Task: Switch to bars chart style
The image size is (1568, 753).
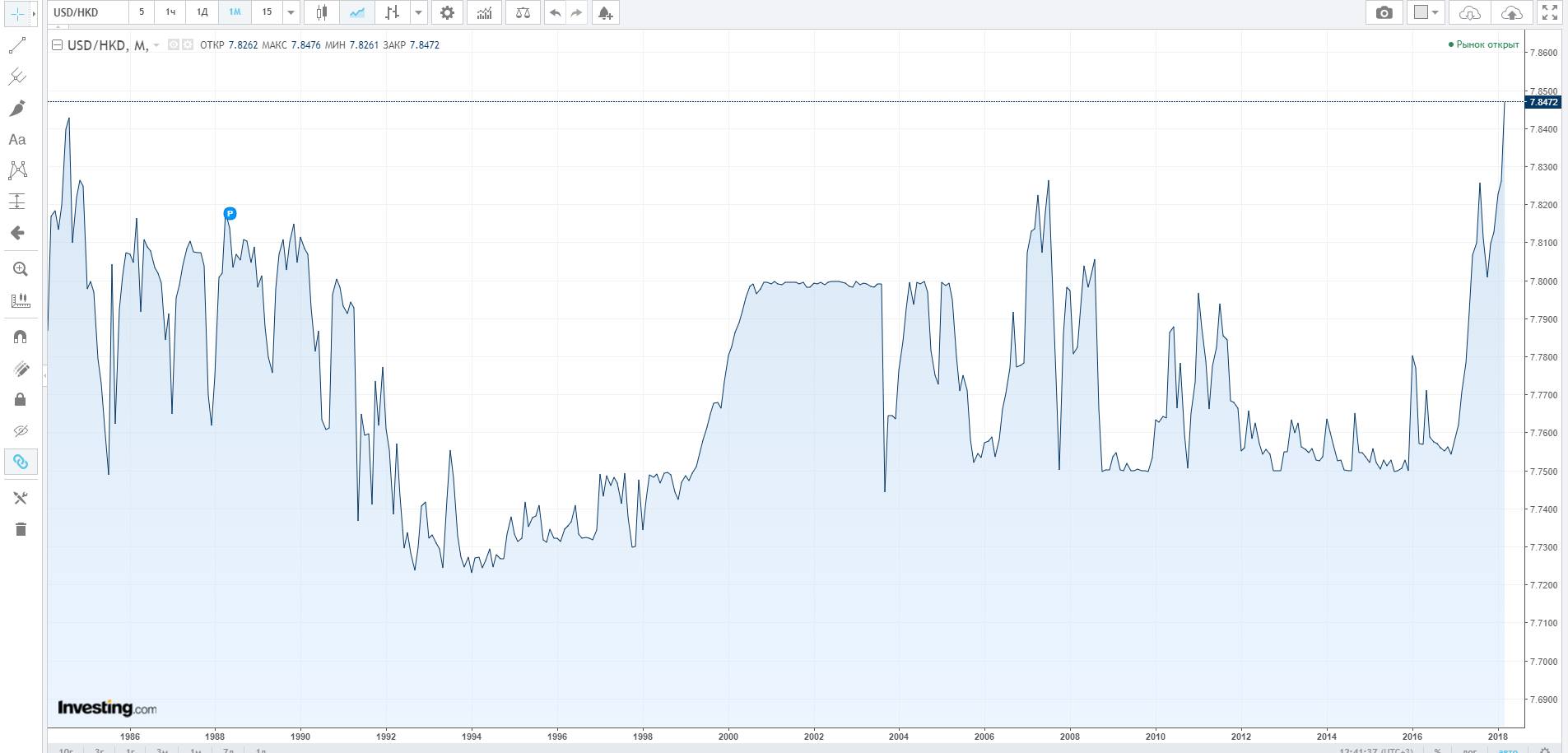Action: (x=392, y=12)
